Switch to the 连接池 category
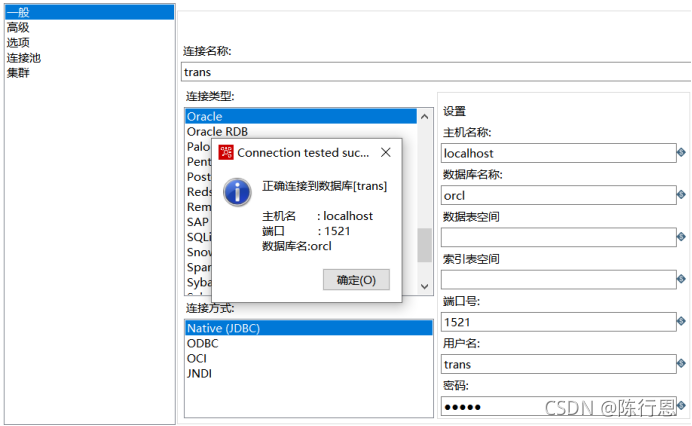692x426 pixels. pyautogui.click(x=24, y=58)
